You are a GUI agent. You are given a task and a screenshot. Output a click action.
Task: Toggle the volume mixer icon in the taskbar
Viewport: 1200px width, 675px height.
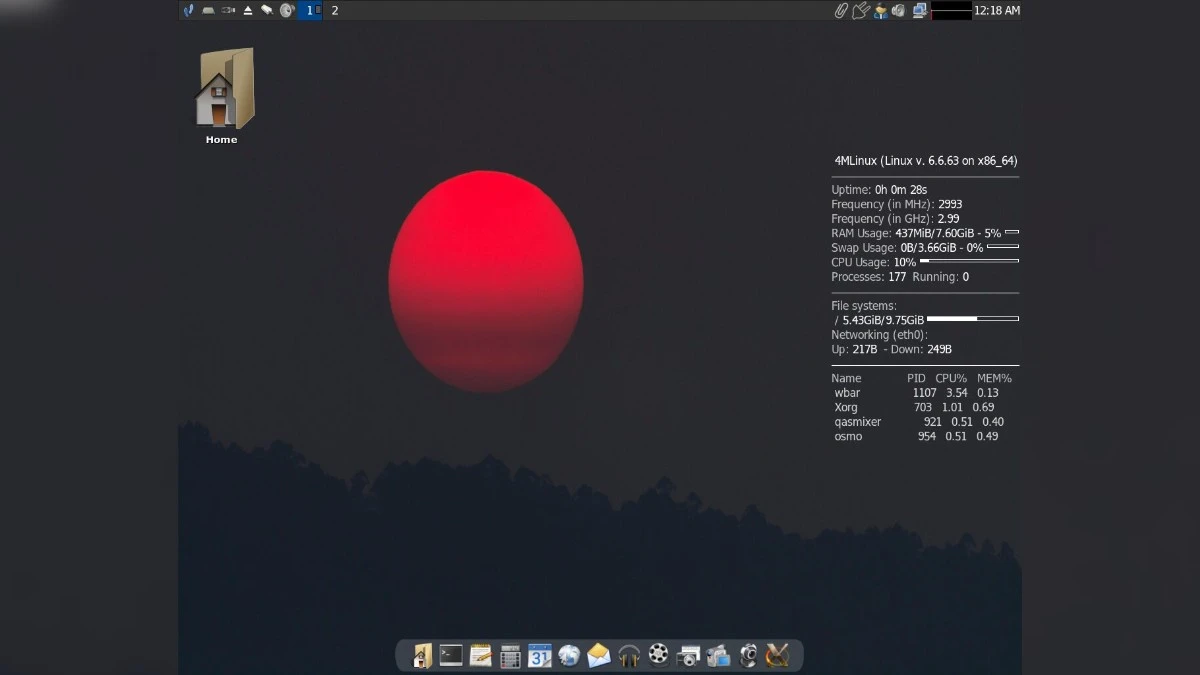(x=287, y=11)
